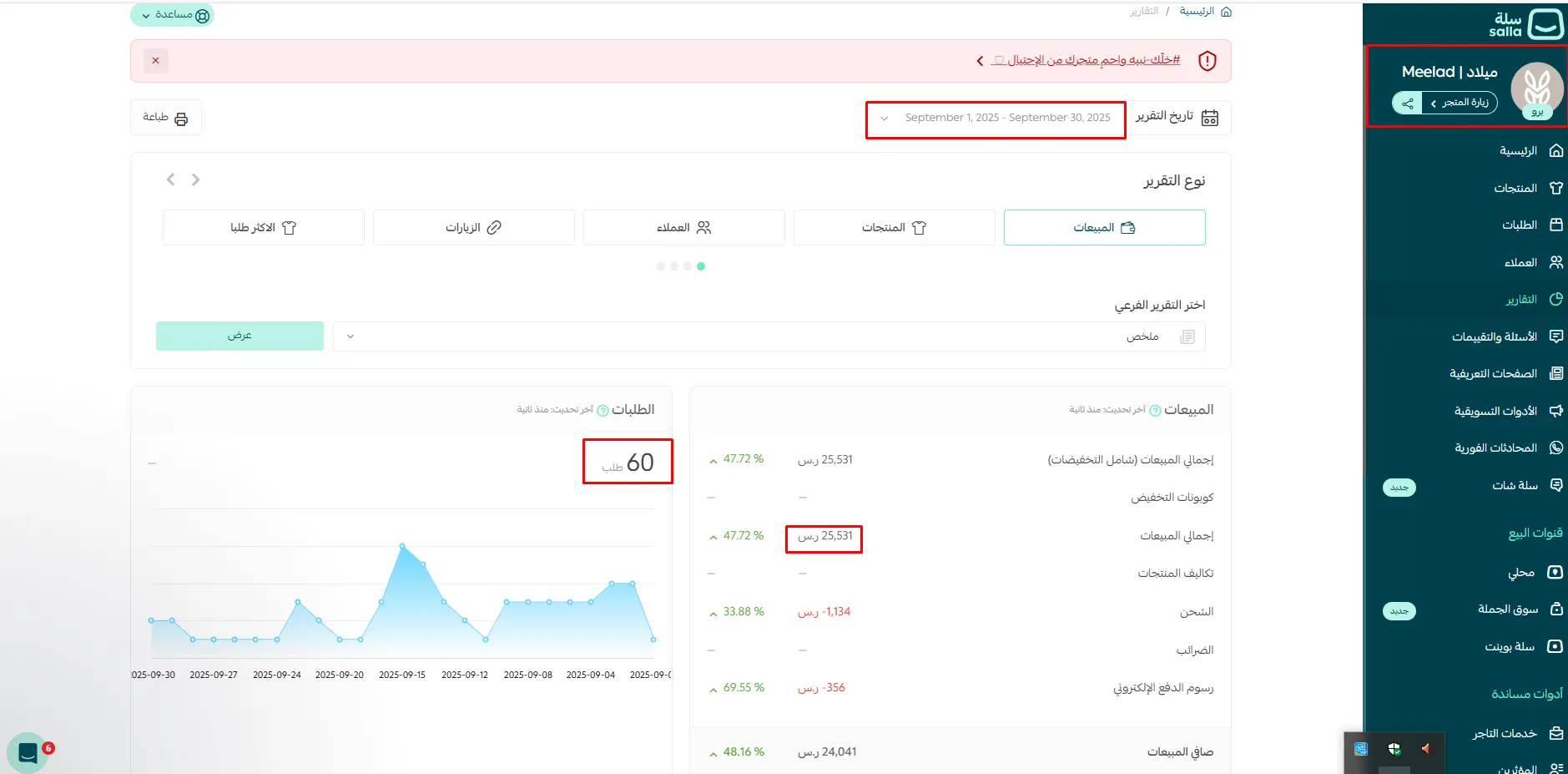The height and width of the screenshot is (774, 1568).
Task: Click the Salla logo
Action: click(x=1526, y=24)
